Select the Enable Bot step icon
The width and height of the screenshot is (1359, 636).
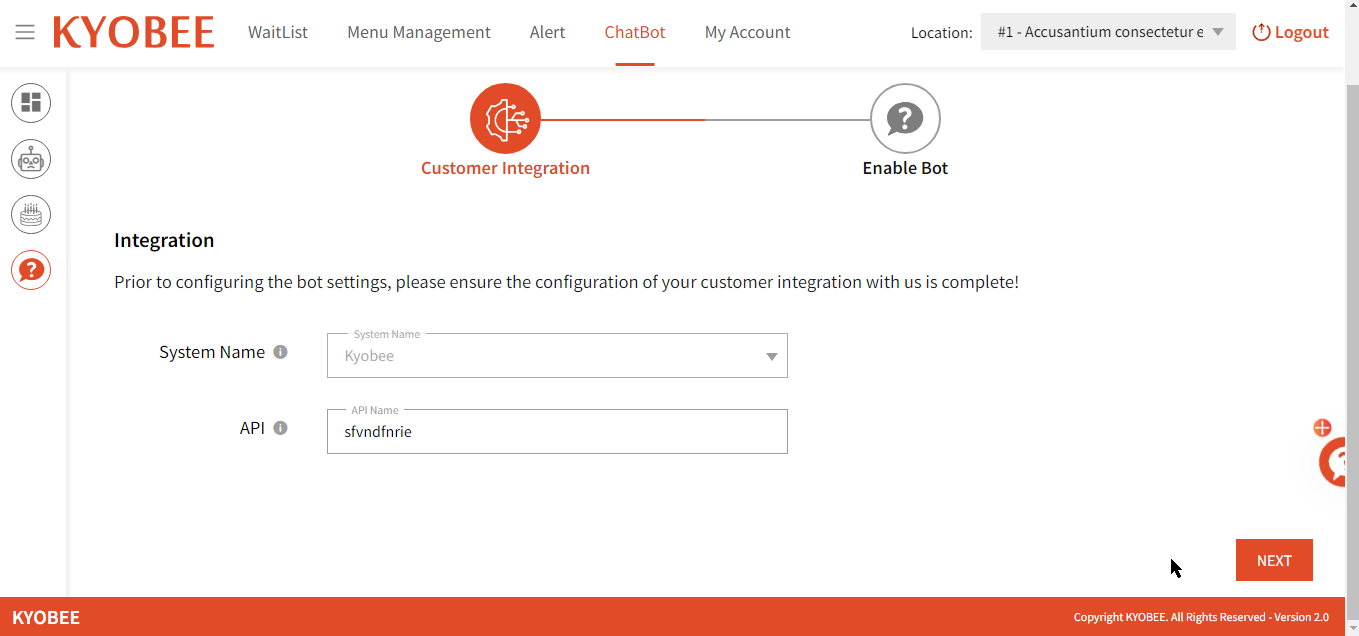905,119
